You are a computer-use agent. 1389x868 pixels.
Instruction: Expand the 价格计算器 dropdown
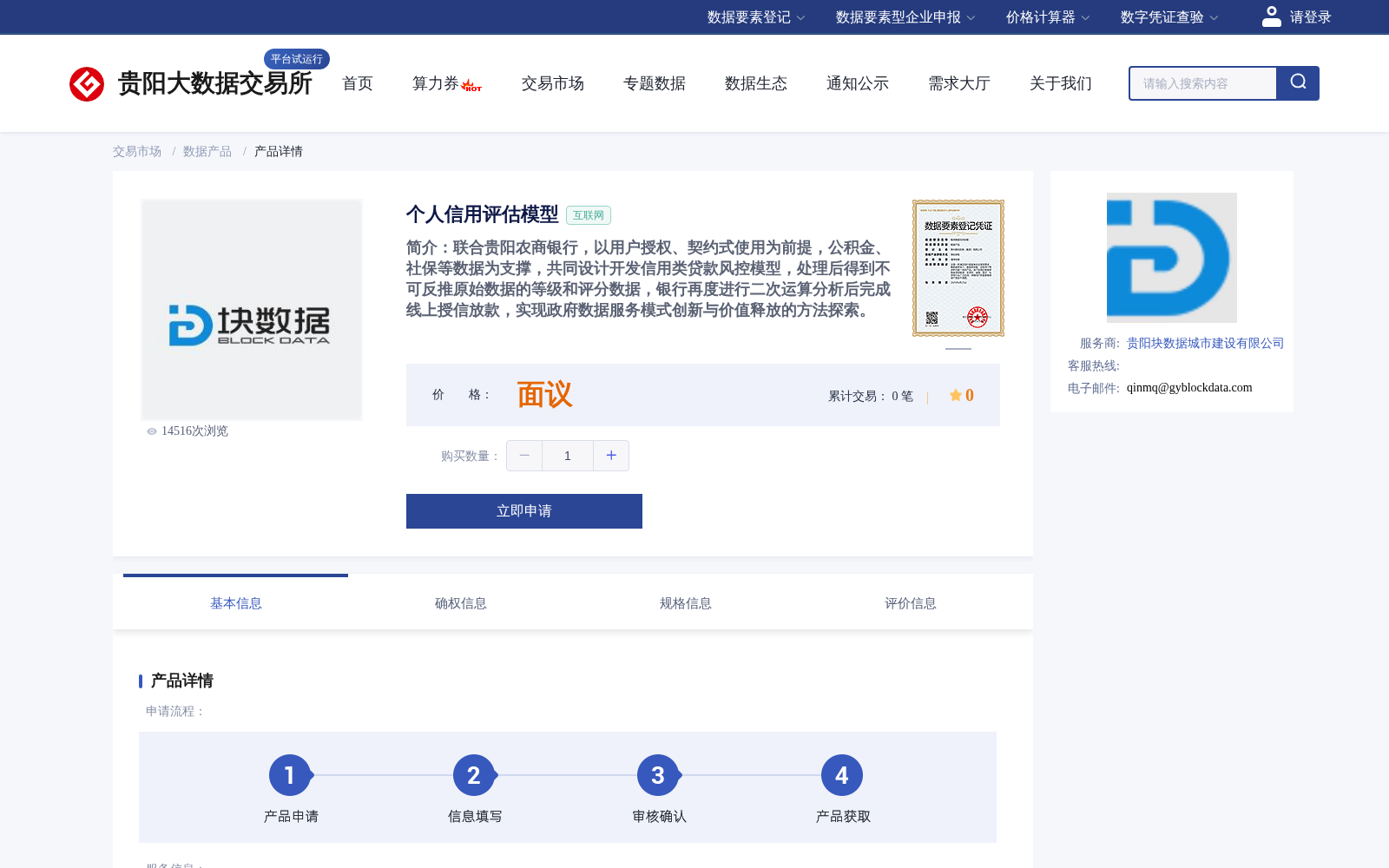(x=1048, y=17)
